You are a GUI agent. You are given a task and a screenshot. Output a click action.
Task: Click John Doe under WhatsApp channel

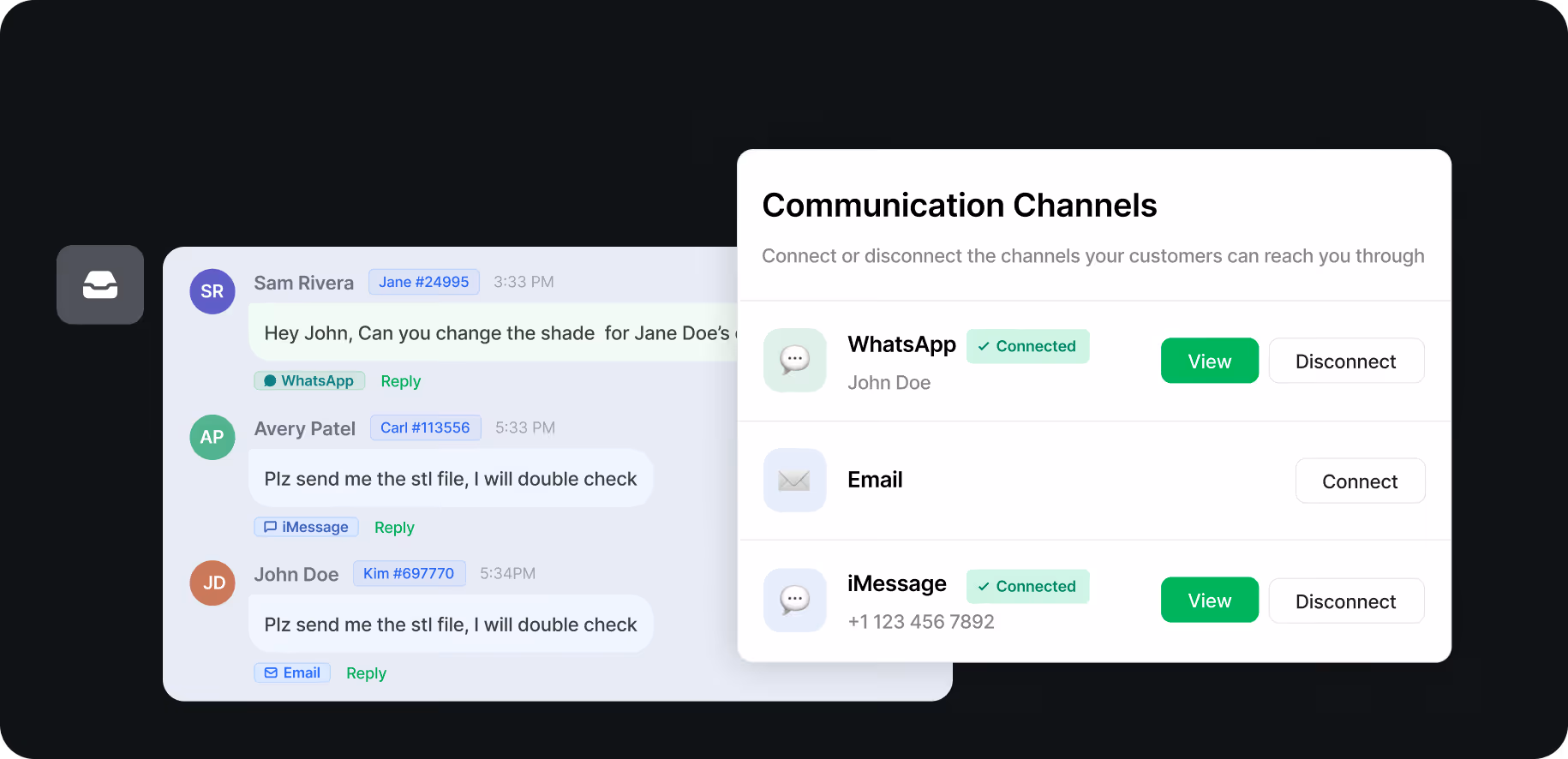click(889, 383)
